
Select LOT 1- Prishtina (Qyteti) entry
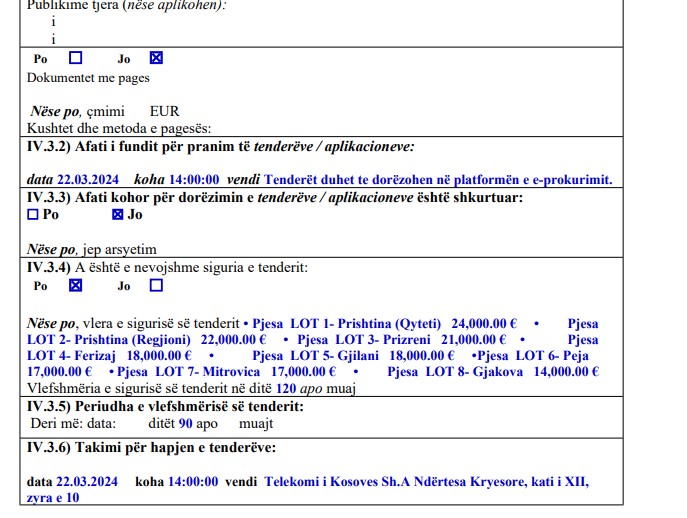coord(365,324)
